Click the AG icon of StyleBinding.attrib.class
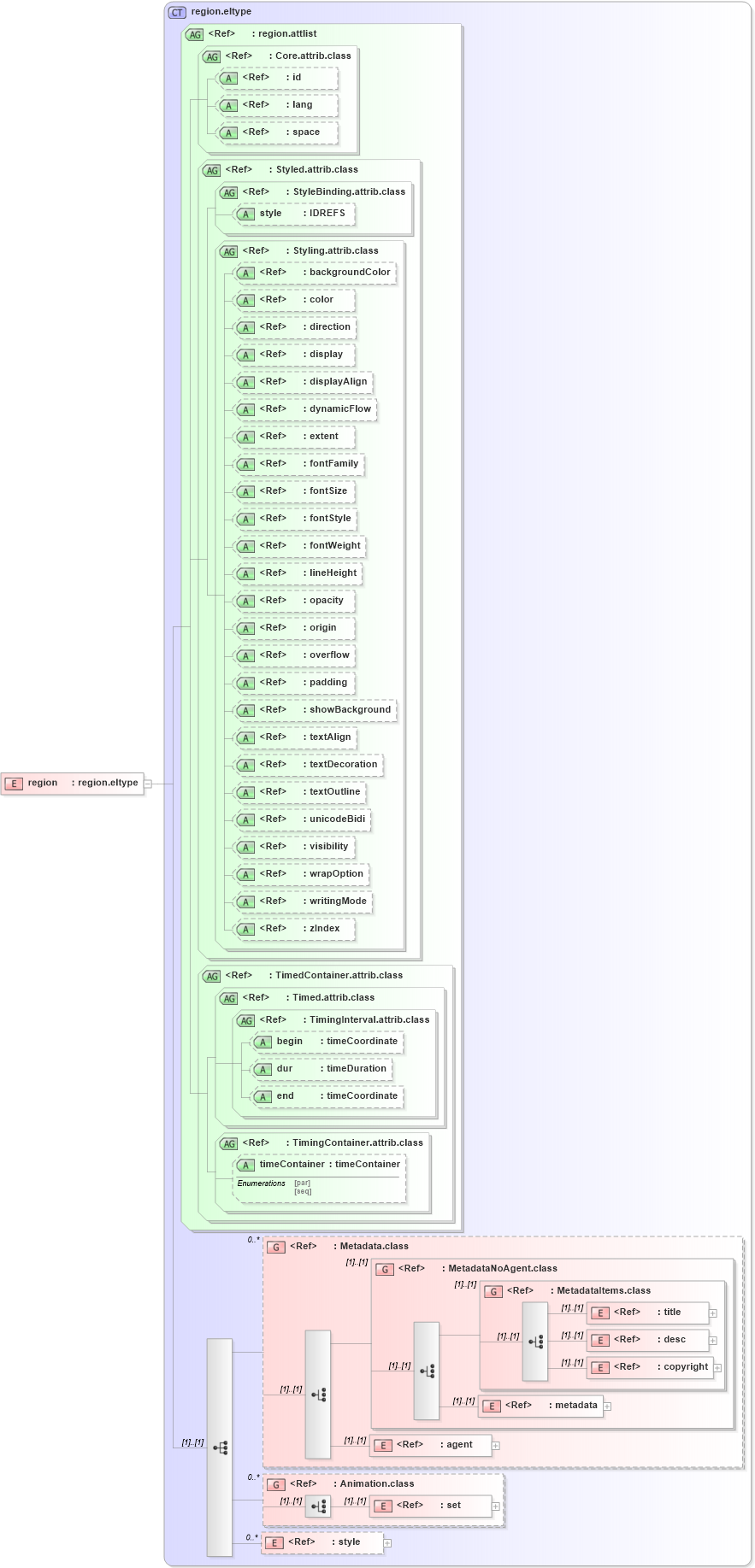This screenshot has width=755, height=1568. (228, 193)
